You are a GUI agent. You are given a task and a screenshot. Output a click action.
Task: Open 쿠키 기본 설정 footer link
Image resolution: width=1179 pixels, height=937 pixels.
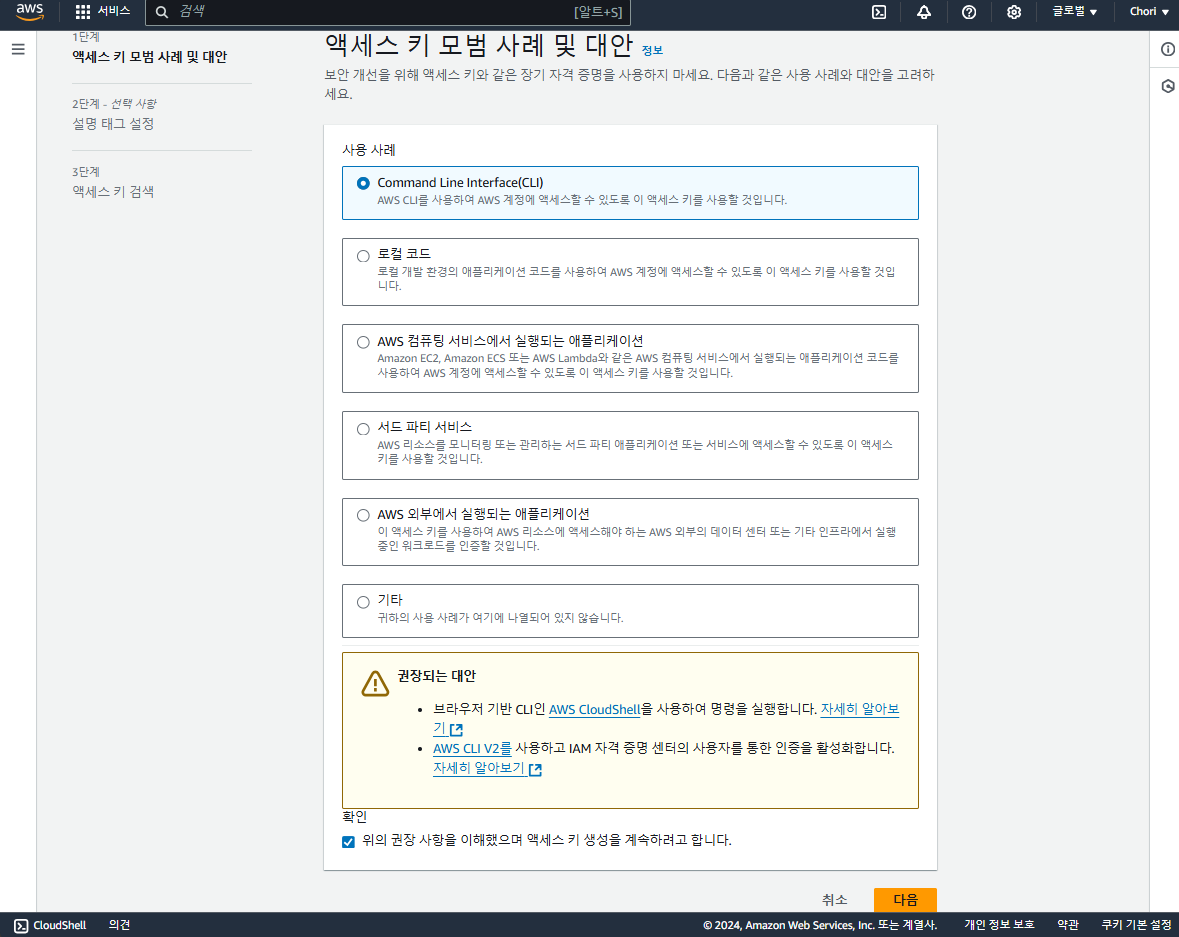point(1136,925)
